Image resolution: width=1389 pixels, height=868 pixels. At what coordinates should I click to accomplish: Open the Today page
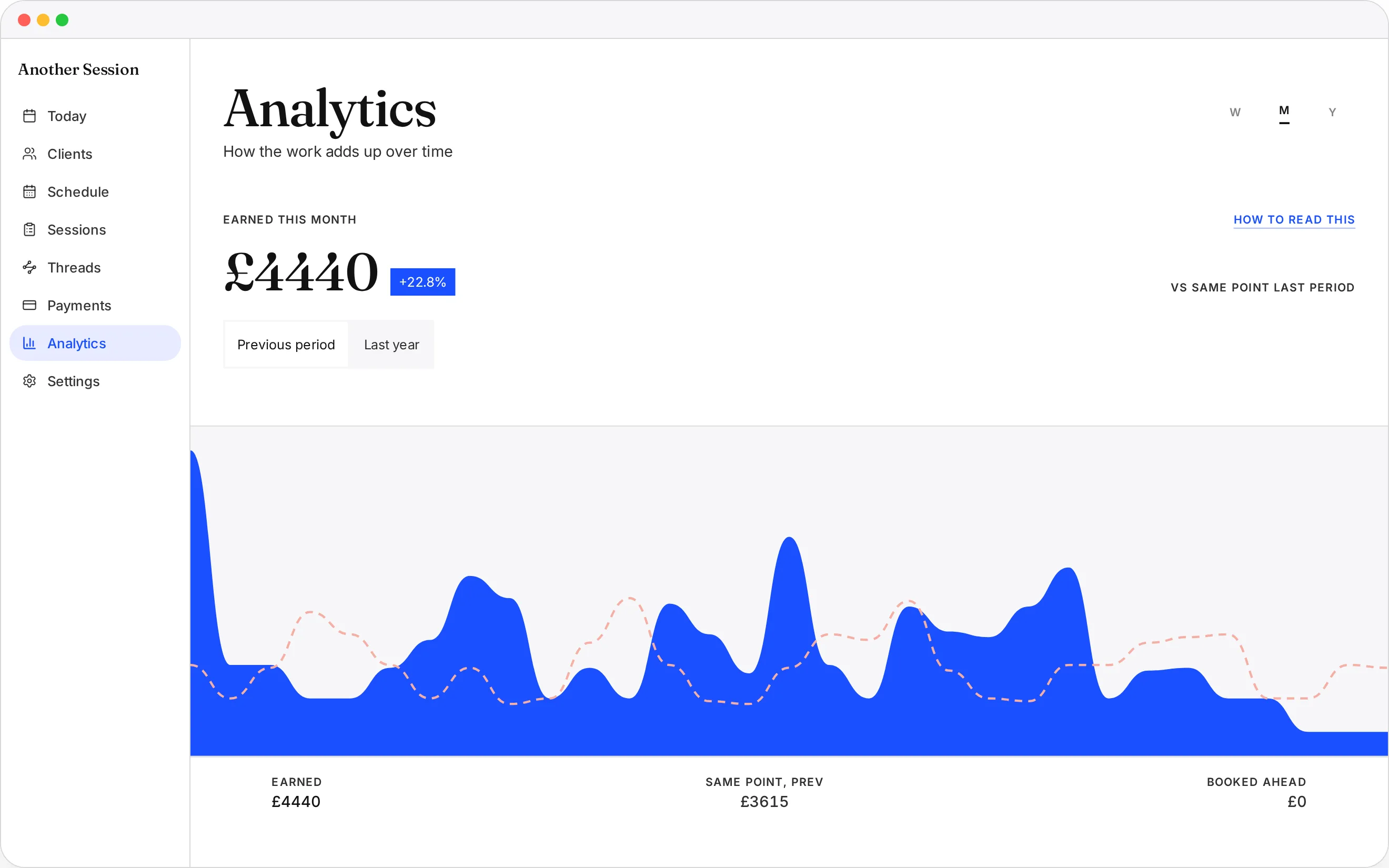(95, 116)
